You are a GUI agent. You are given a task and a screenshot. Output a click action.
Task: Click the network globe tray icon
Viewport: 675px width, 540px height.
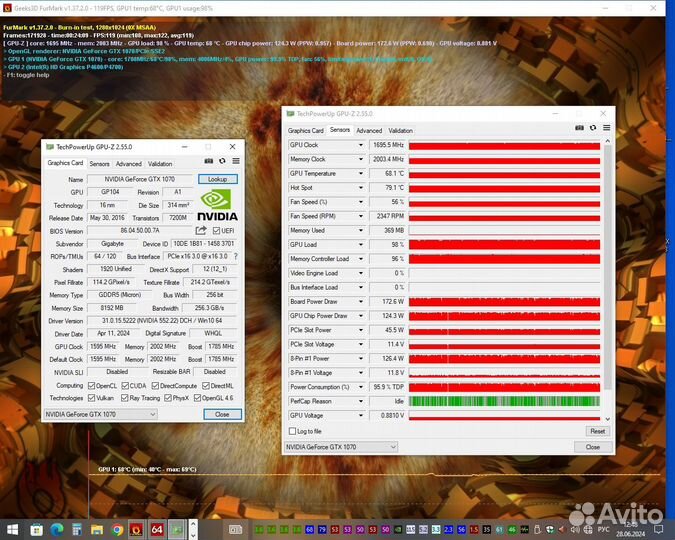coord(588,529)
